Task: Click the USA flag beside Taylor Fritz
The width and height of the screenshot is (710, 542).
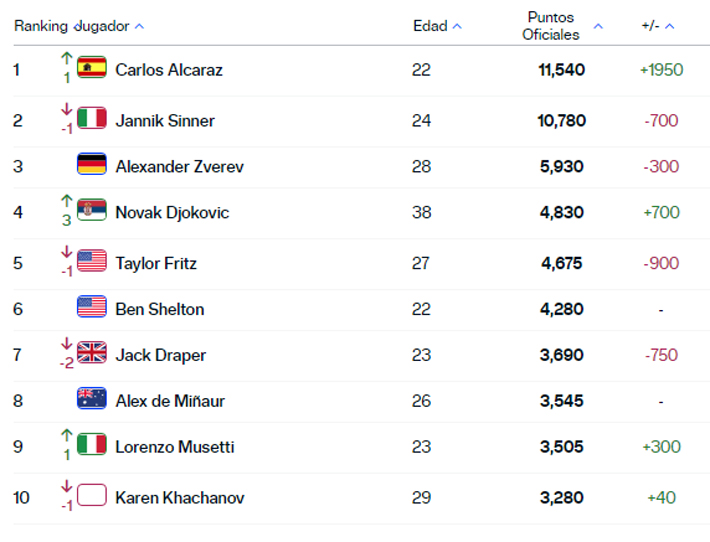Action: [x=92, y=262]
